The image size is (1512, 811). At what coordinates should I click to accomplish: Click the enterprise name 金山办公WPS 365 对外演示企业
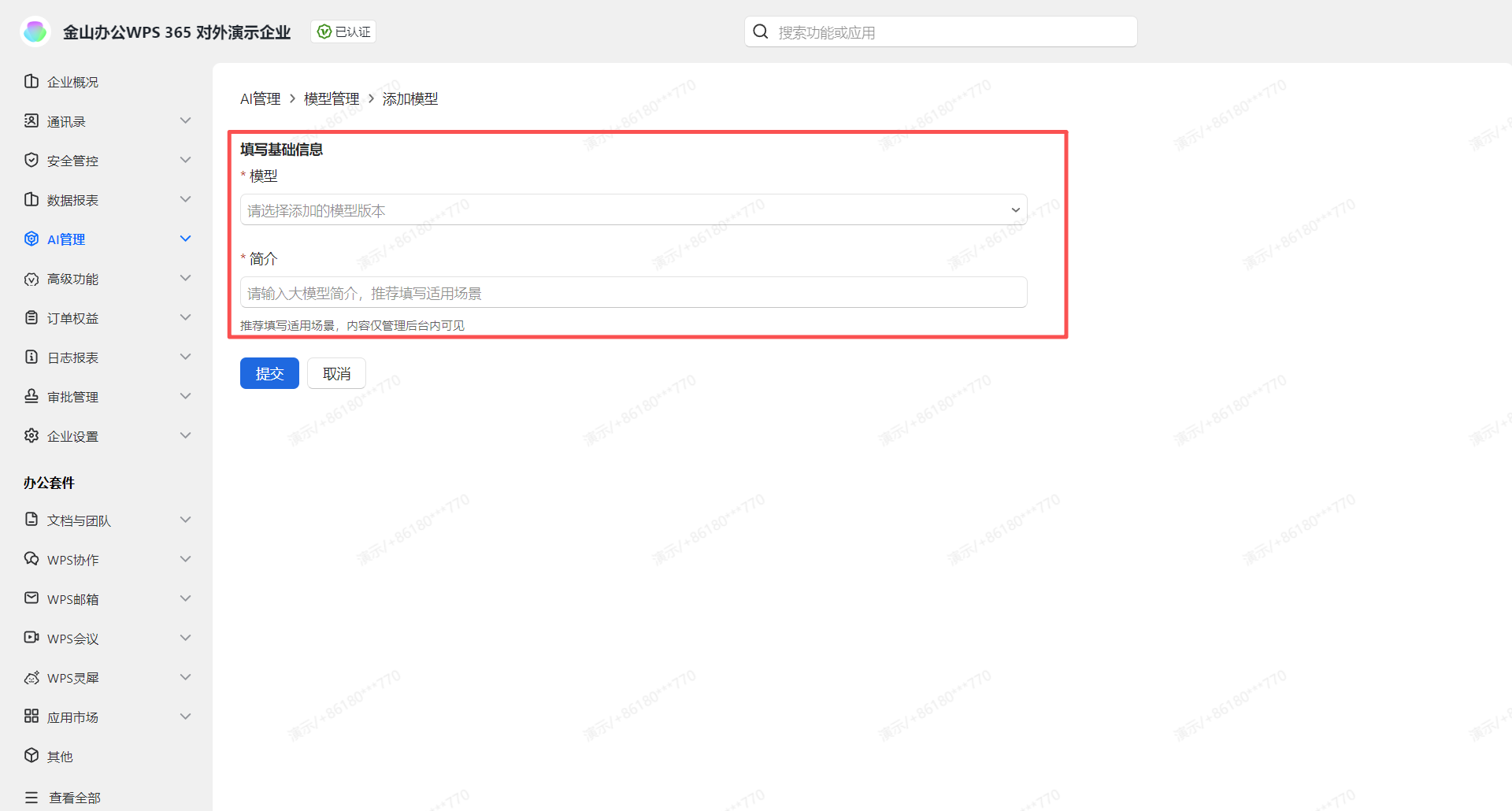(177, 32)
